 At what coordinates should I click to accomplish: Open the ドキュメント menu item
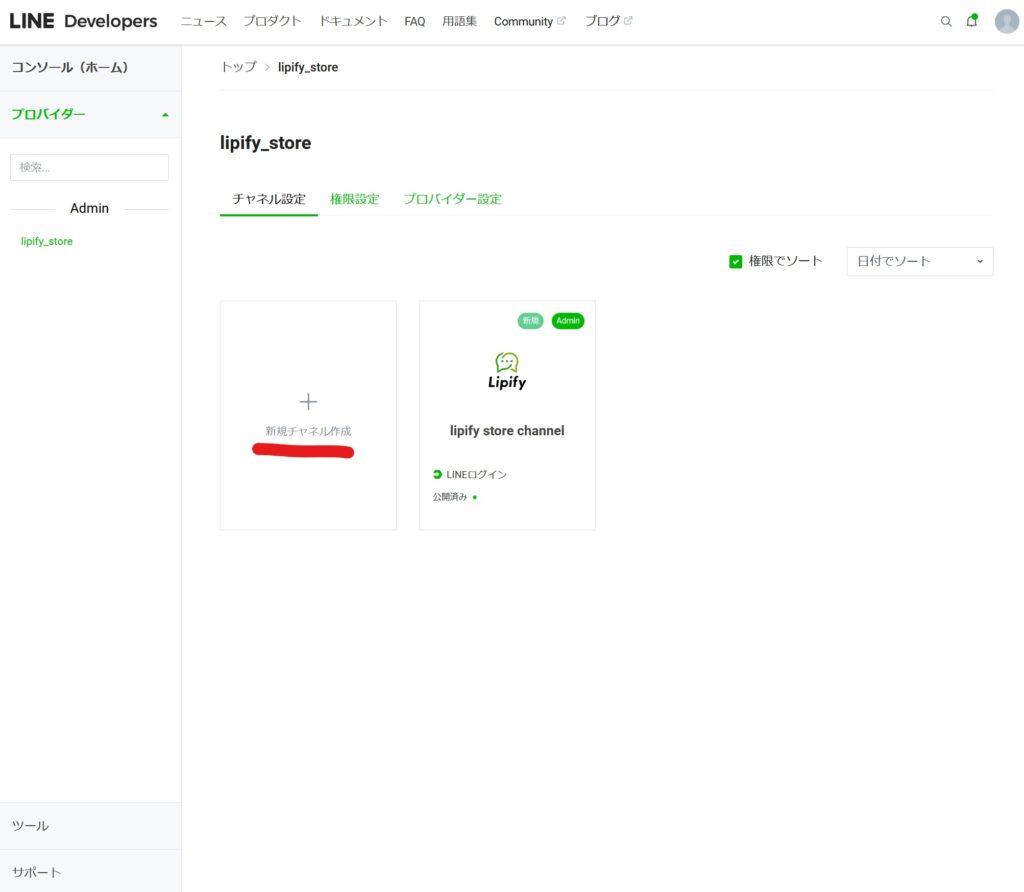click(x=353, y=21)
